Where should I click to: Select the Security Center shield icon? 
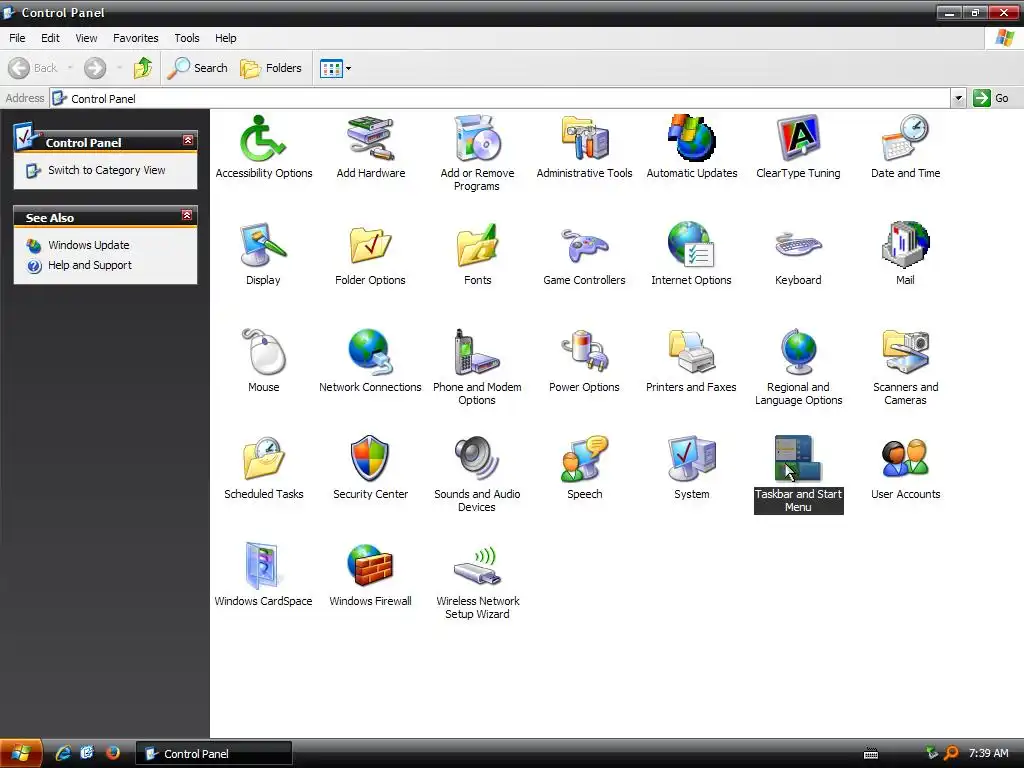[370, 459]
